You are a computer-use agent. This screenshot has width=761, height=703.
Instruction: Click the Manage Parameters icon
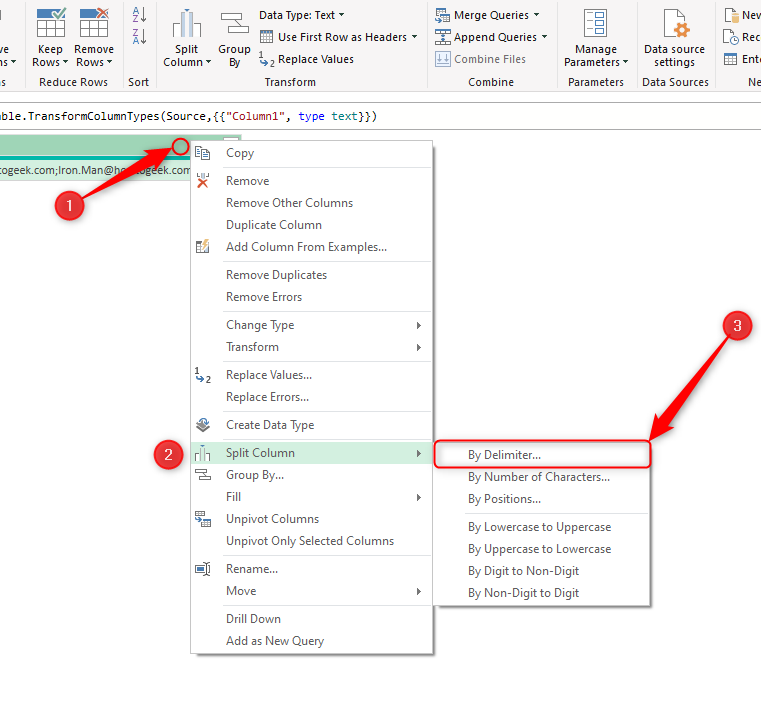point(596,23)
